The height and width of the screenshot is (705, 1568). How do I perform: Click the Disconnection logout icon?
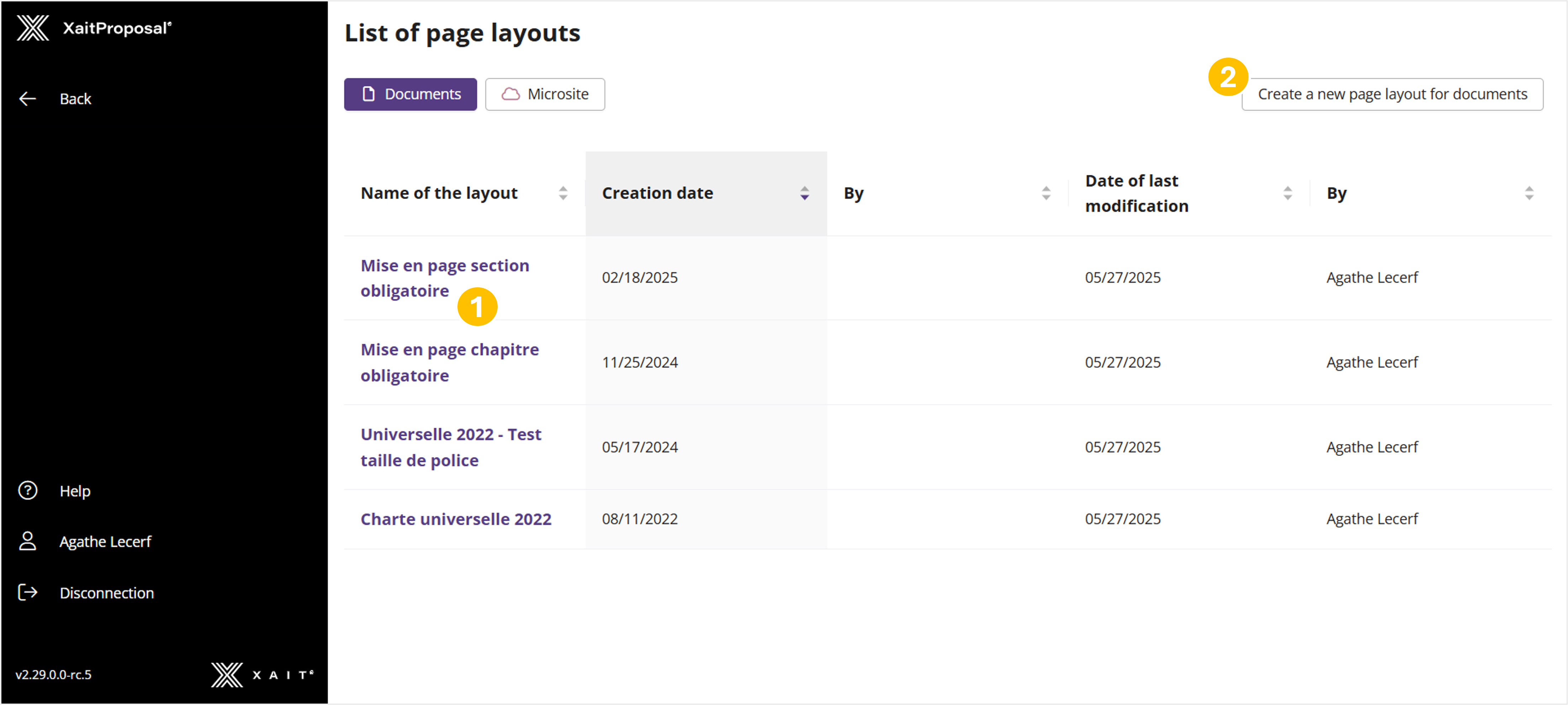coord(27,592)
